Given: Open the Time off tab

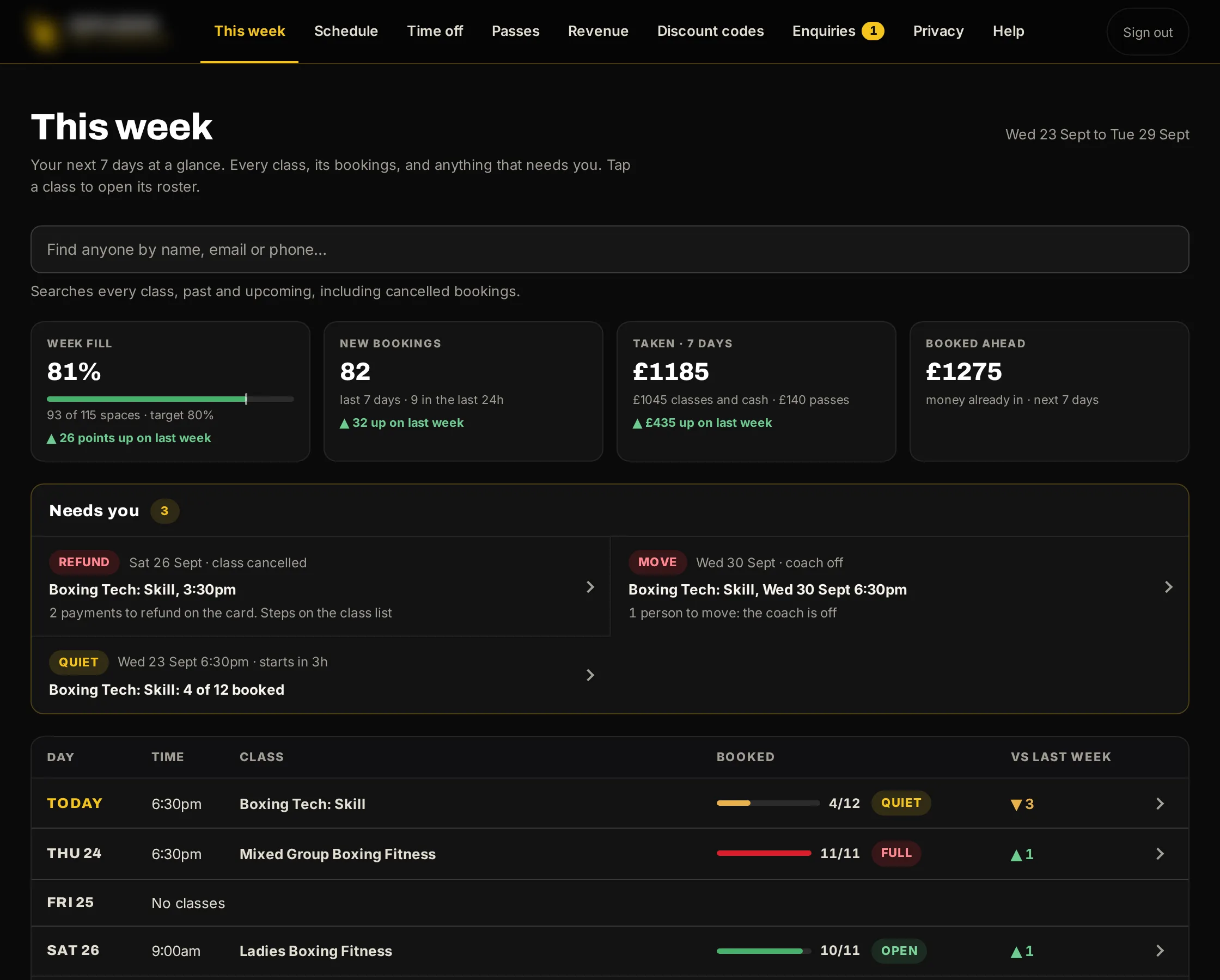Looking at the screenshot, I should click(x=435, y=31).
